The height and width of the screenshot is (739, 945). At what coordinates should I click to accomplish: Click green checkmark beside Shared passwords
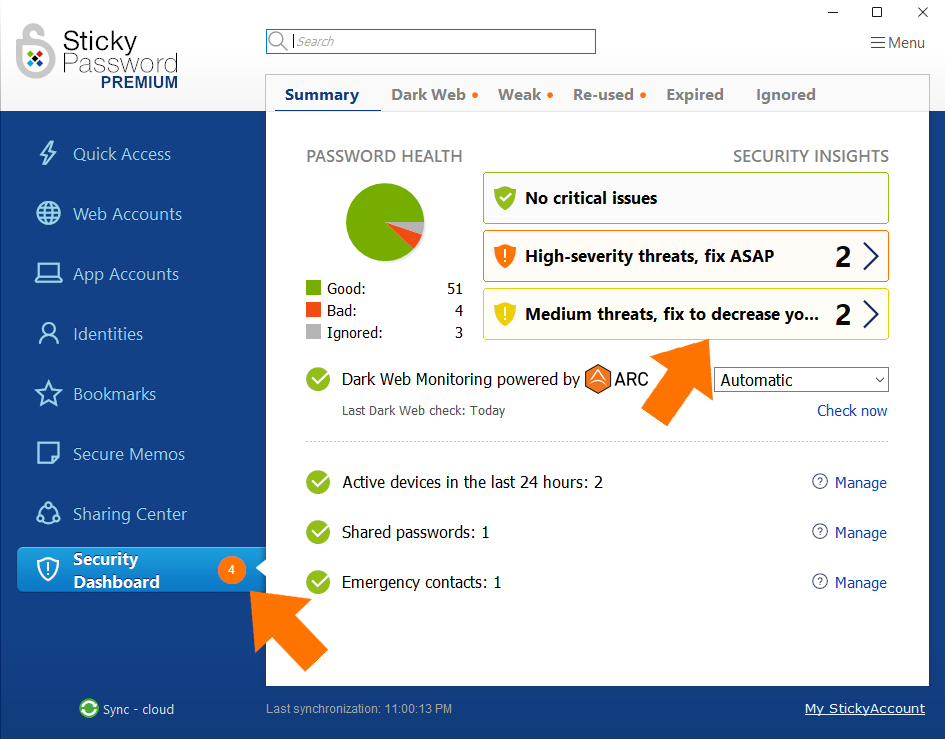[x=318, y=532]
